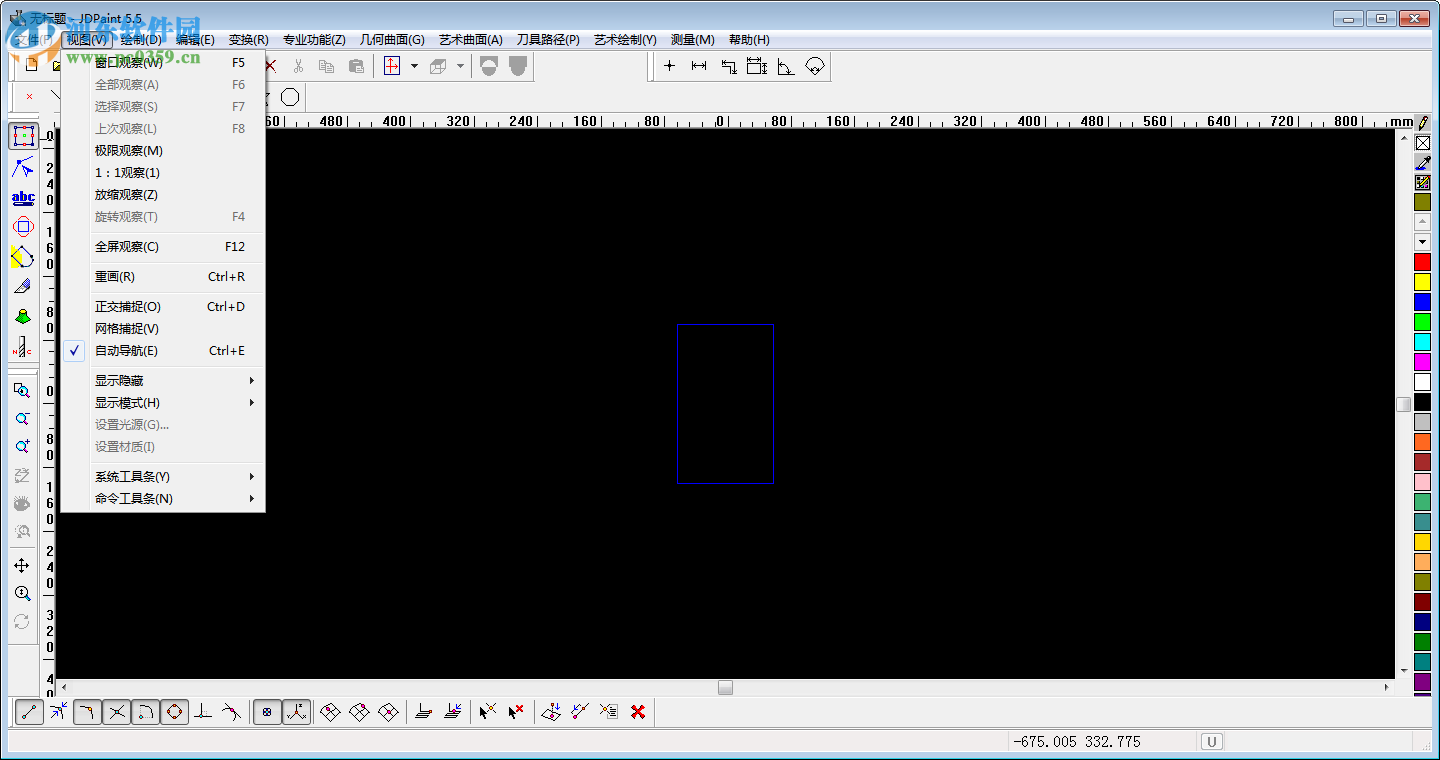
Task: Select the text tool "abc" in left toolbar
Action: click(22, 197)
